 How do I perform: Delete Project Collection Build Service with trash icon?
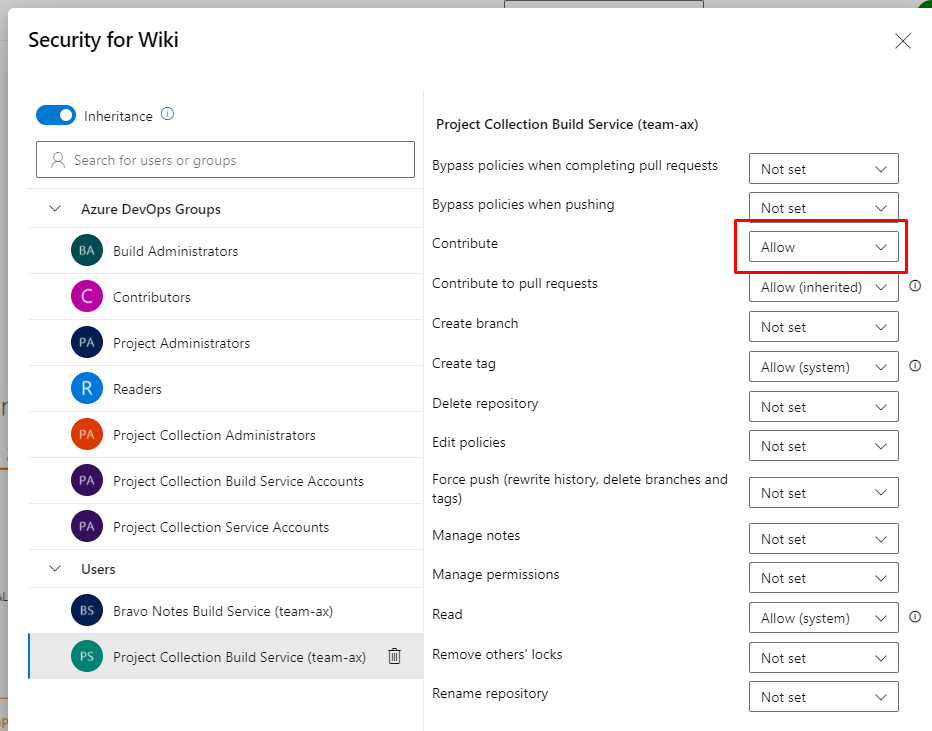pyautogui.click(x=394, y=656)
